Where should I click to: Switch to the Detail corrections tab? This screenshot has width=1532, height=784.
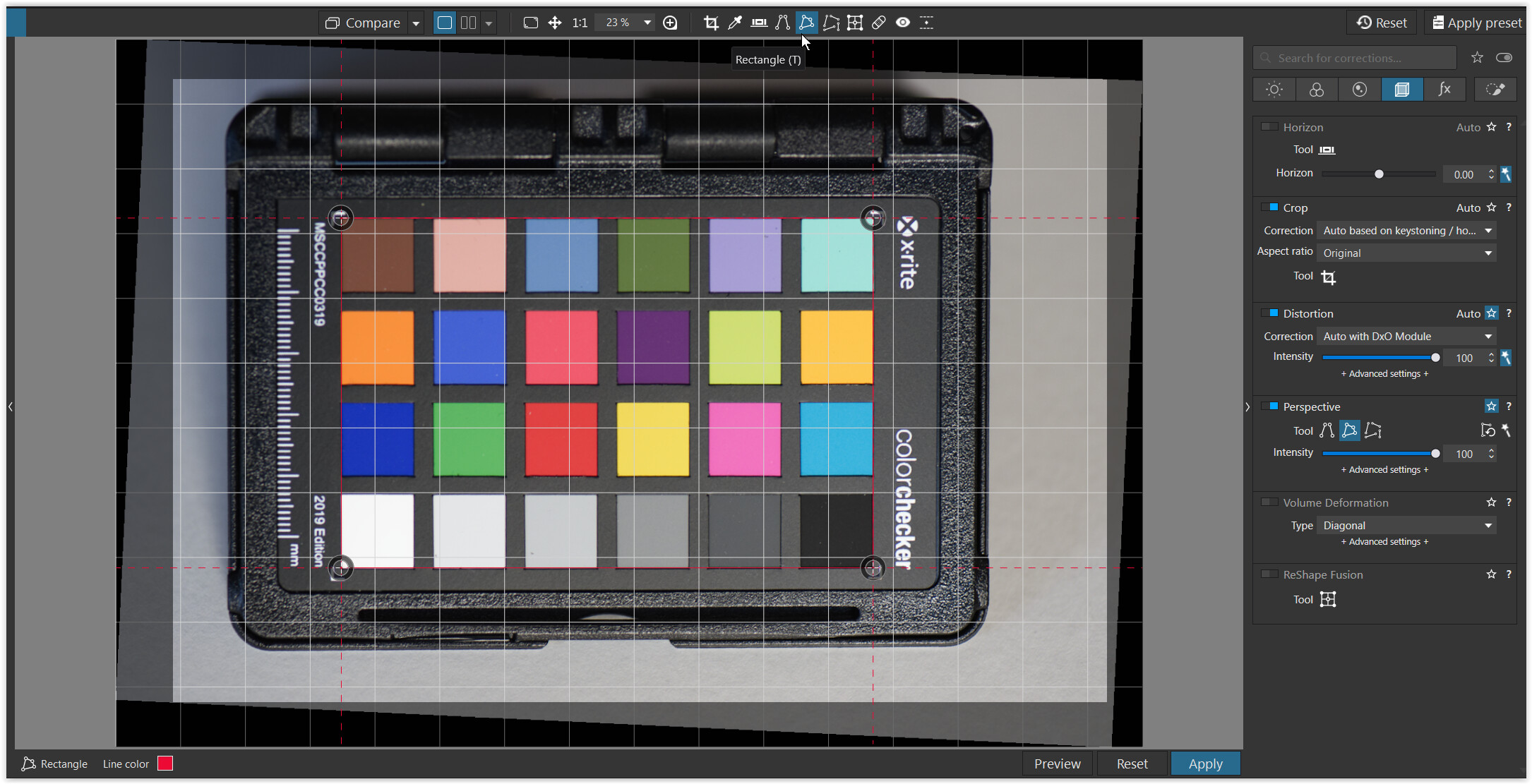coord(1360,90)
